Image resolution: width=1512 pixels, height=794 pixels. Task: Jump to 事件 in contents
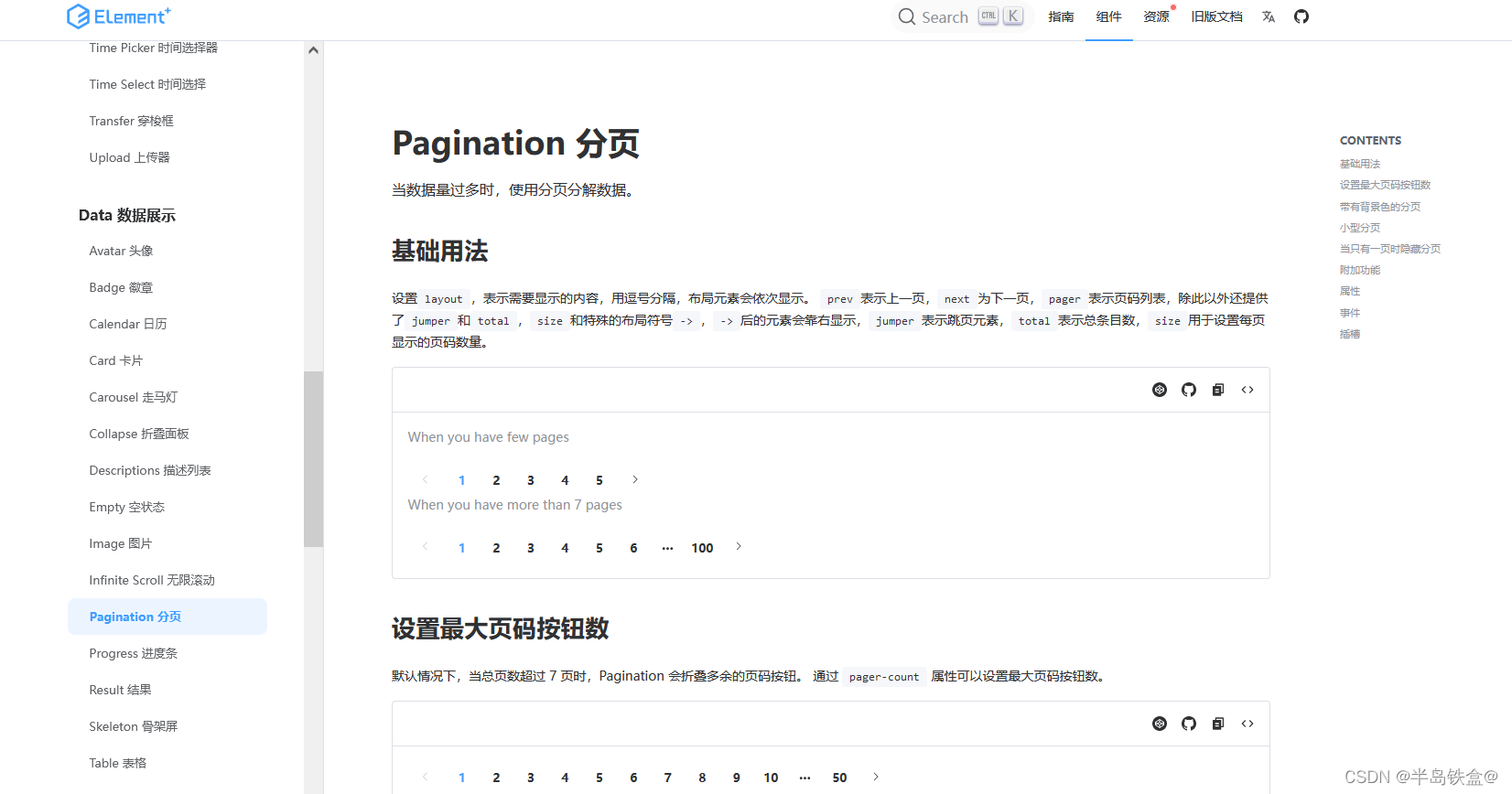click(x=1350, y=313)
